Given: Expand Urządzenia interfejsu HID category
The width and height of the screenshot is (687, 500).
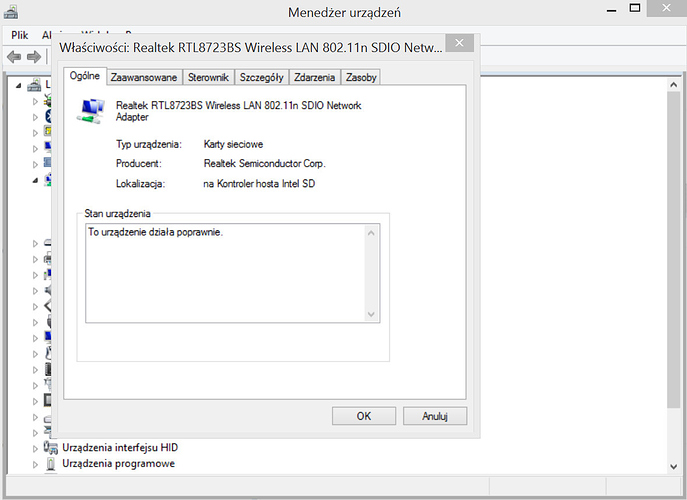Looking at the screenshot, I should 35,448.
